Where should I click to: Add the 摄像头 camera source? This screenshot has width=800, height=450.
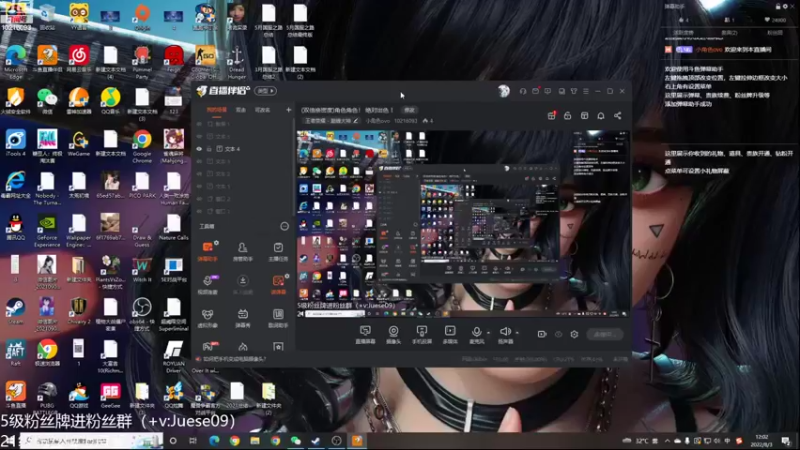click(x=393, y=331)
